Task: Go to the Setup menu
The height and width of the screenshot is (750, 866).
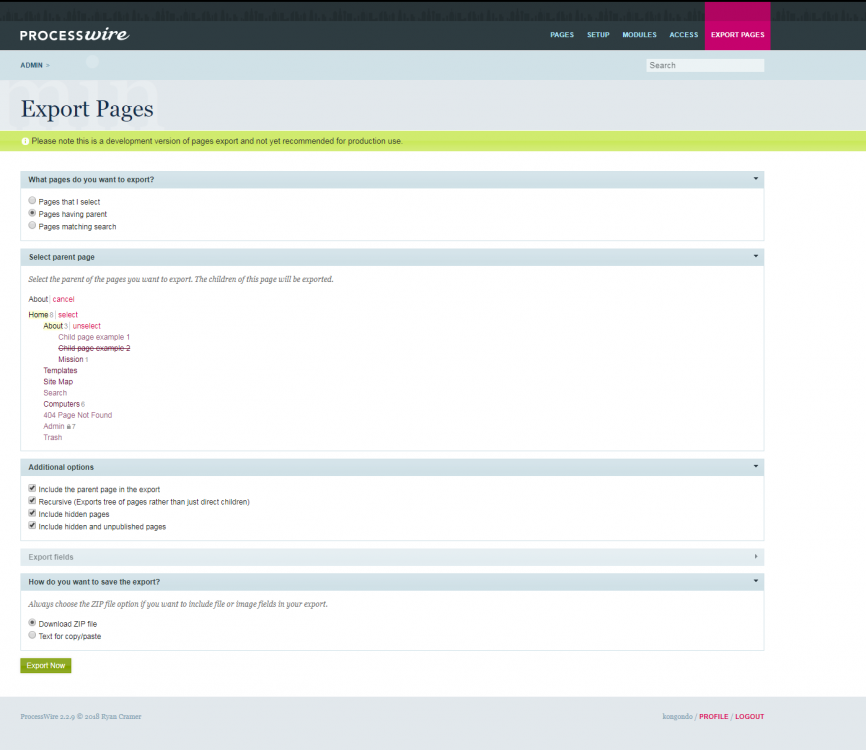Action: (598, 35)
